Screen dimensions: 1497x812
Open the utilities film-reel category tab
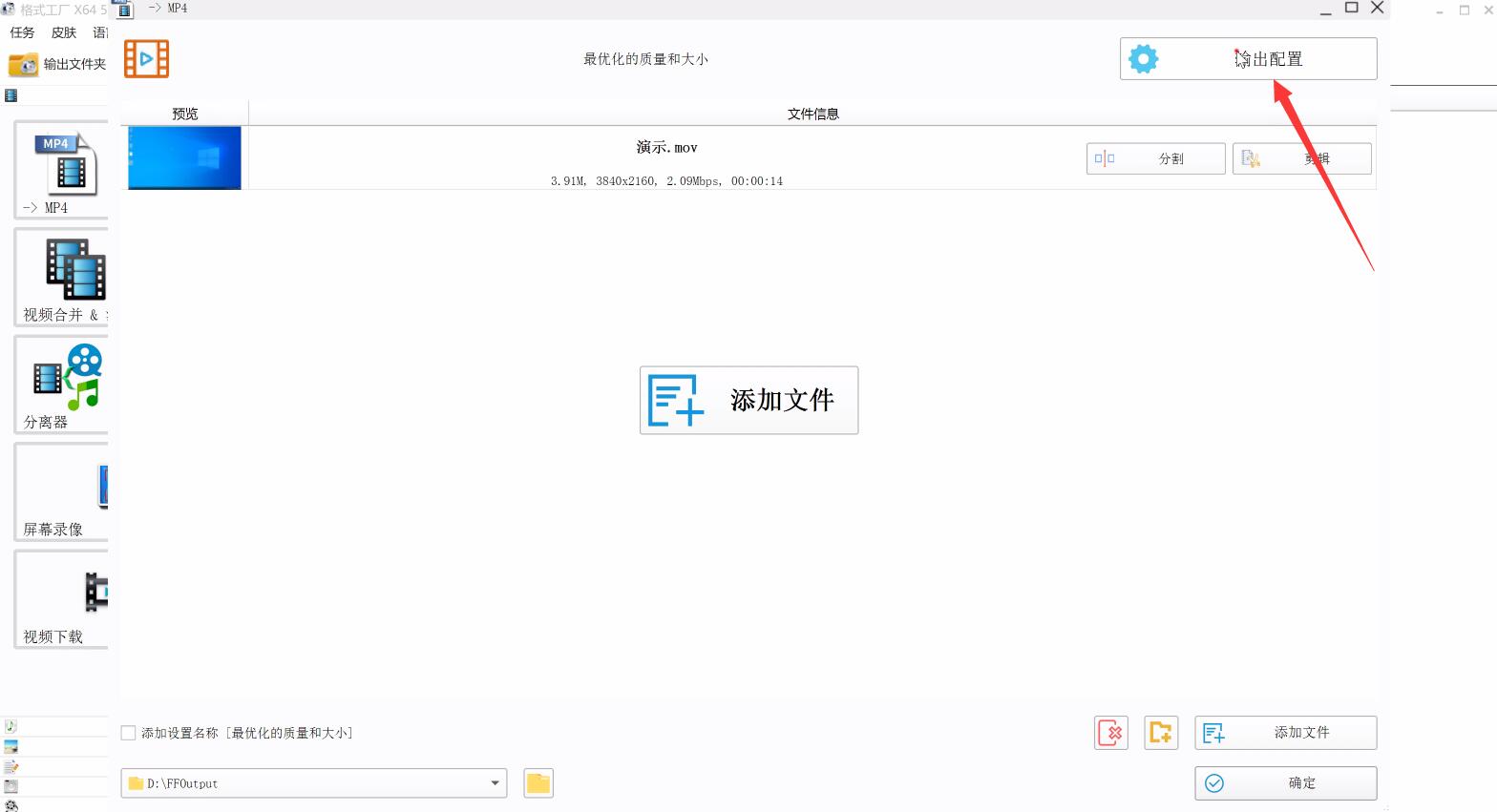[11, 806]
